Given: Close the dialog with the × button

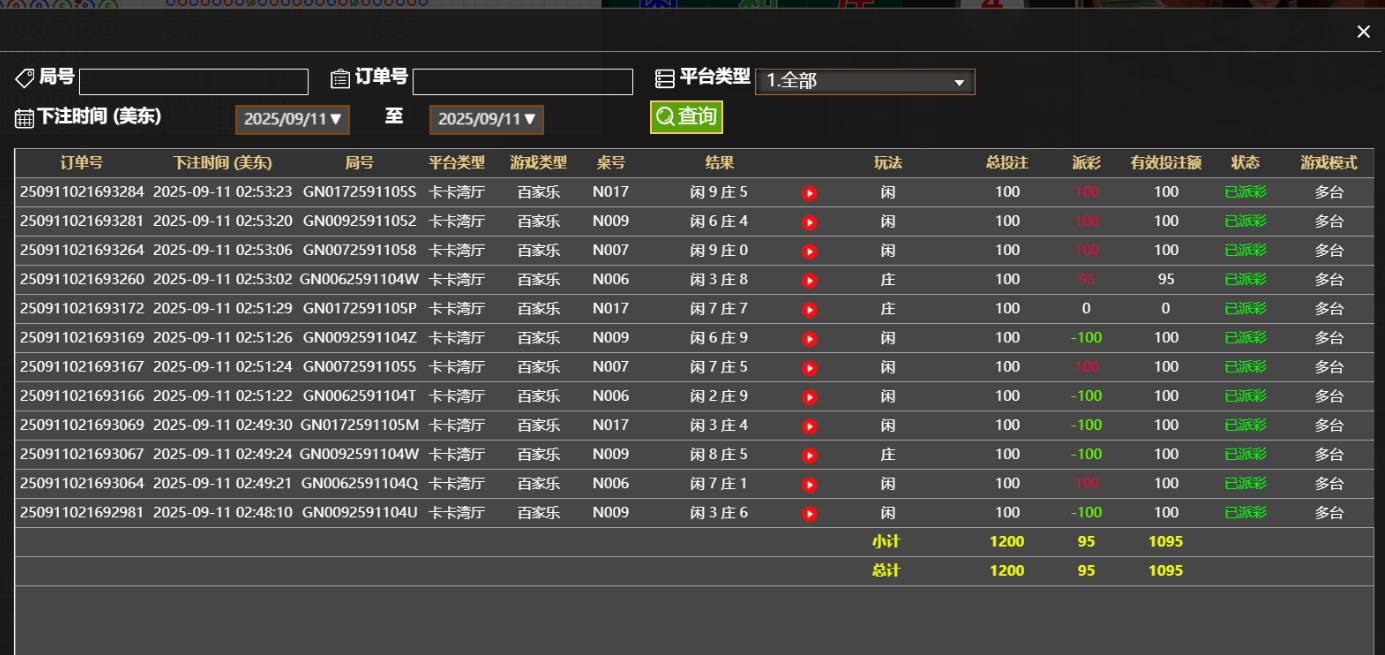Looking at the screenshot, I should (1363, 31).
